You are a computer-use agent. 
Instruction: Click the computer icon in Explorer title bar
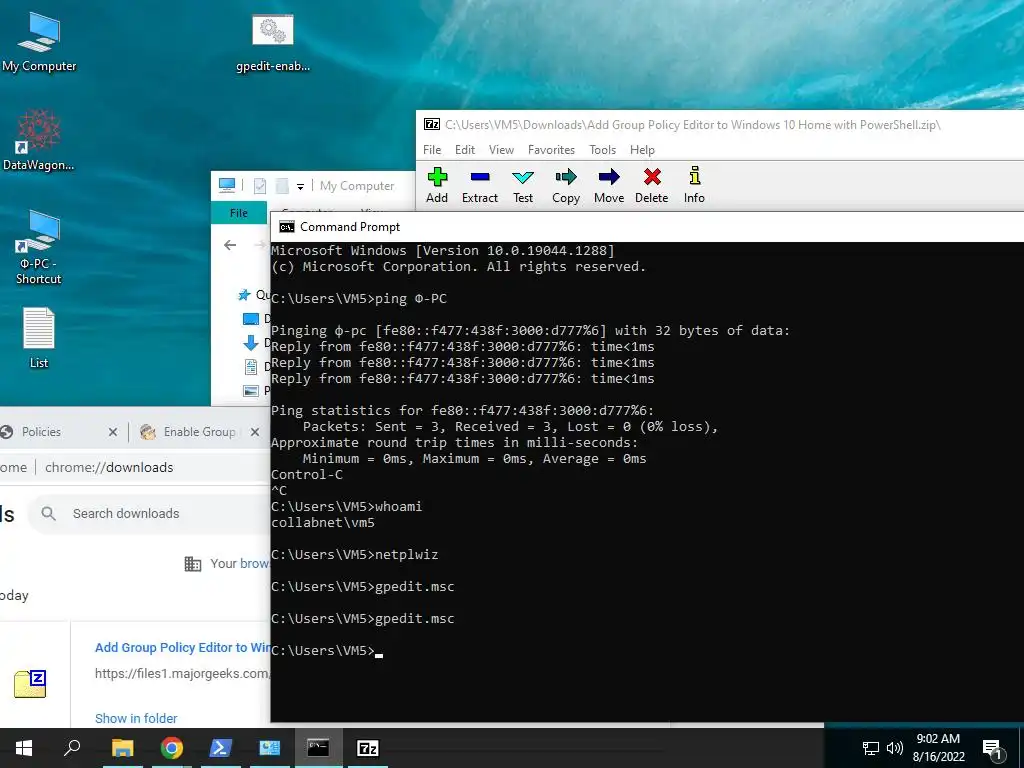click(x=227, y=185)
